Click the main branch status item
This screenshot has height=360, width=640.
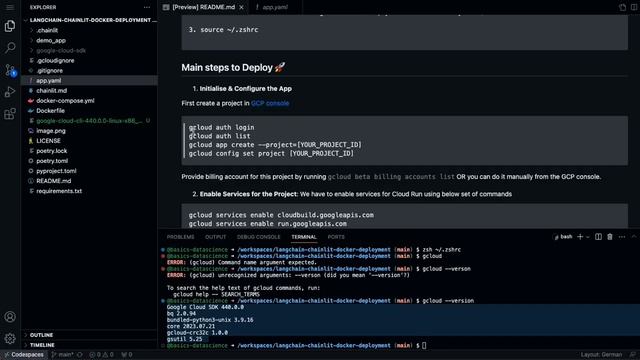tap(63, 354)
